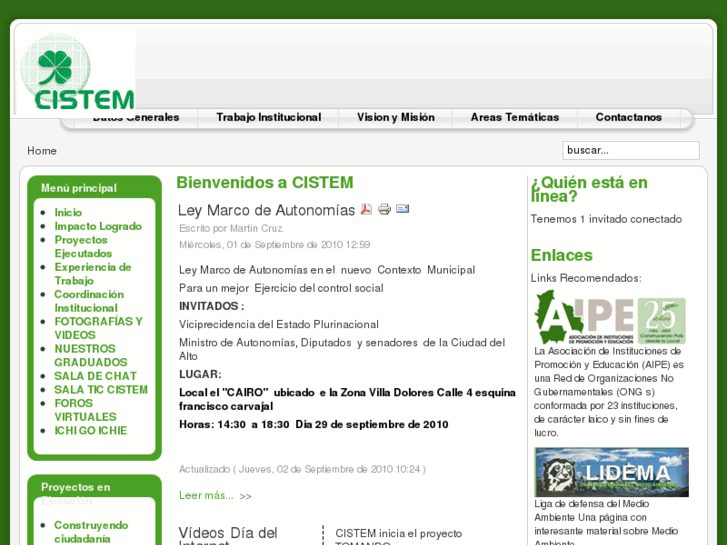
Task: Click the Links Recomendados: text
Action: click(x=586, y=278)
